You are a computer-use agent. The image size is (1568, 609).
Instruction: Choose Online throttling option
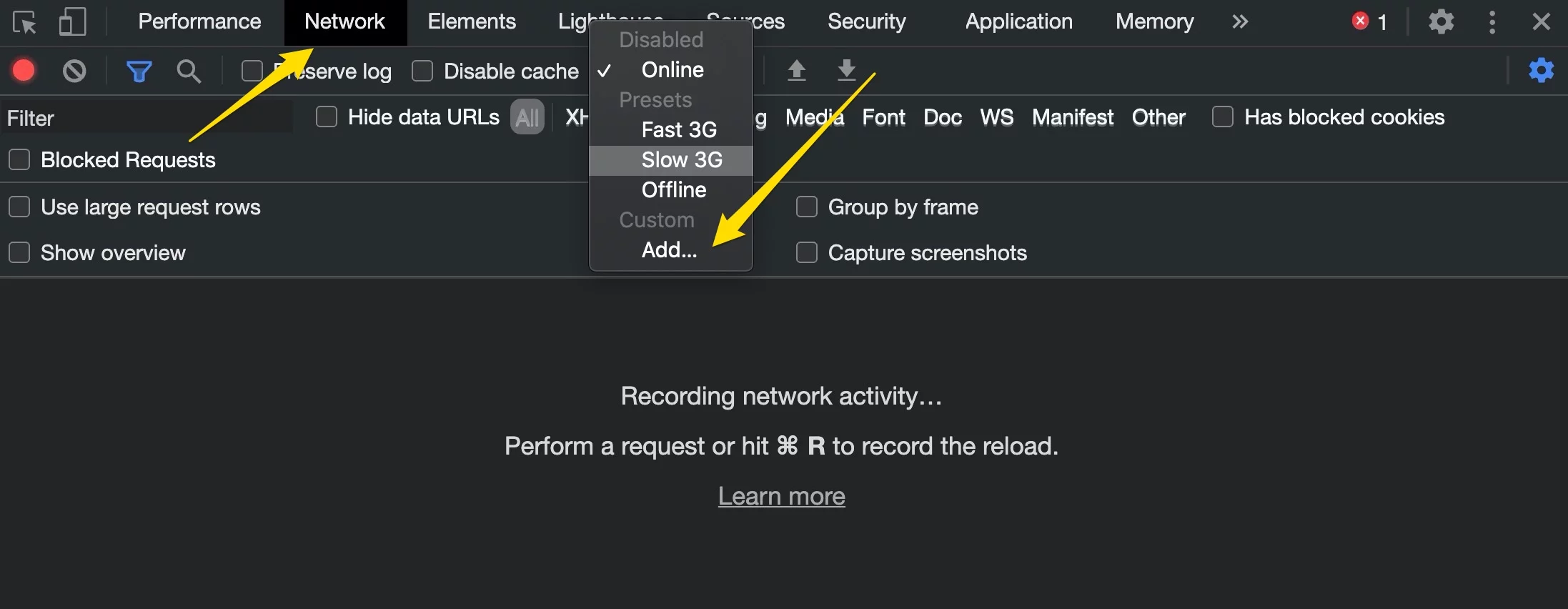click(671, 69)
